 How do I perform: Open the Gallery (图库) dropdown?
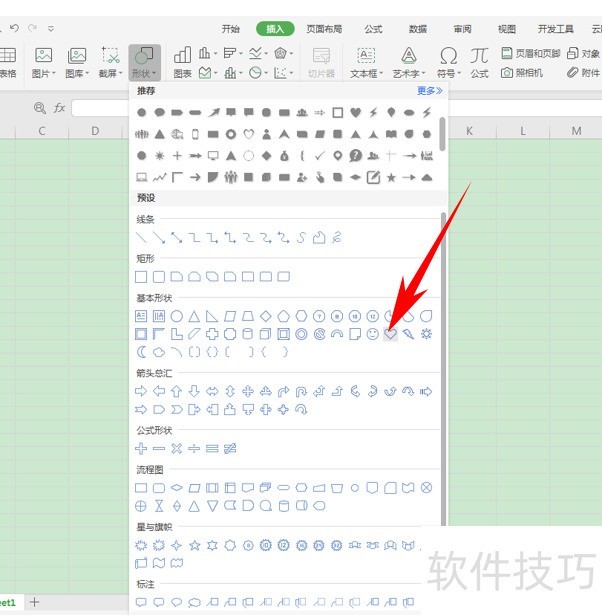pyautogui.click(x=77, y=62)
